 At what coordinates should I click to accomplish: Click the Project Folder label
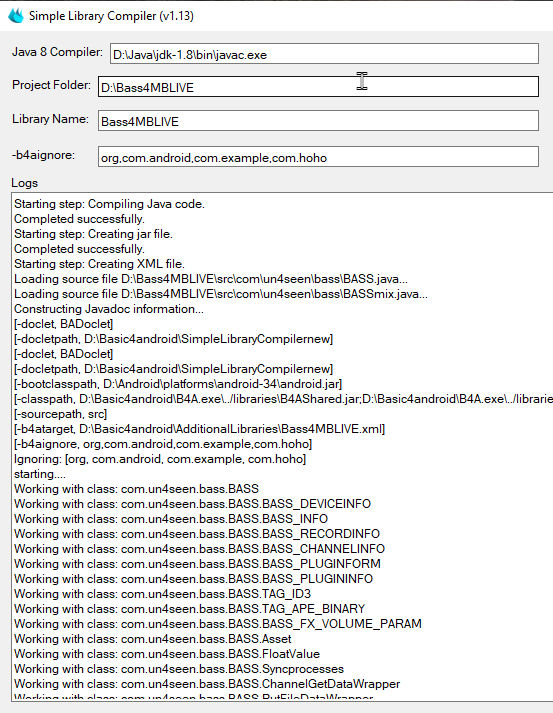[51, 85]
